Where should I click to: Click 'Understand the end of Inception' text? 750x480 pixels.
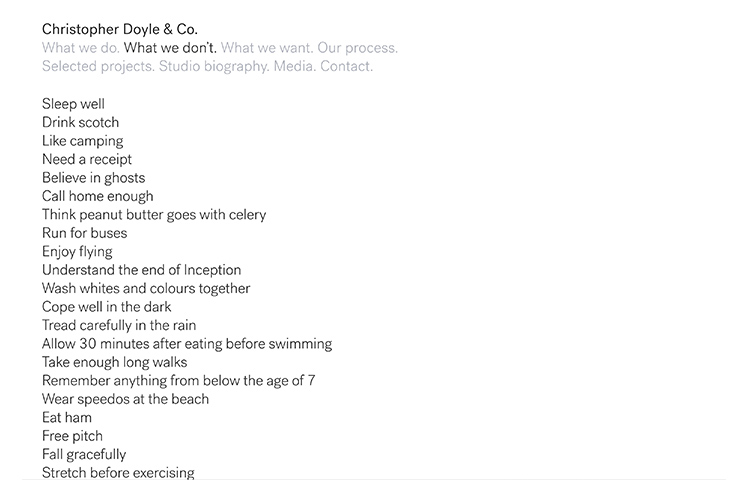click(141, 270)
